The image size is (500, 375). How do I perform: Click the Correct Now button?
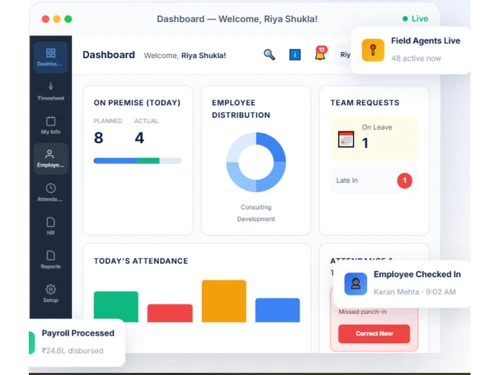(374, 334)
